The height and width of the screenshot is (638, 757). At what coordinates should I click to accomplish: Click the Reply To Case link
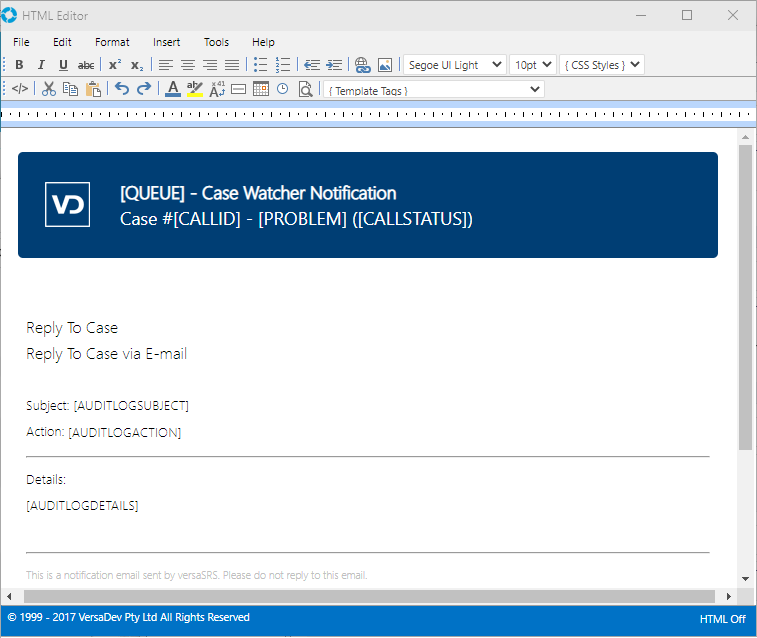coord(72,328)
